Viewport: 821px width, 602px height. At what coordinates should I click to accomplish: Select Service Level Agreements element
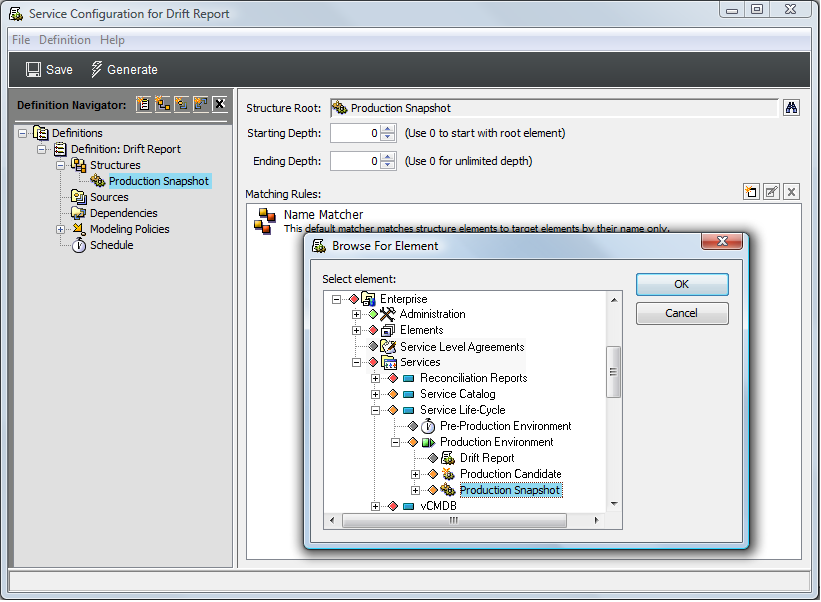click(462, 347)
